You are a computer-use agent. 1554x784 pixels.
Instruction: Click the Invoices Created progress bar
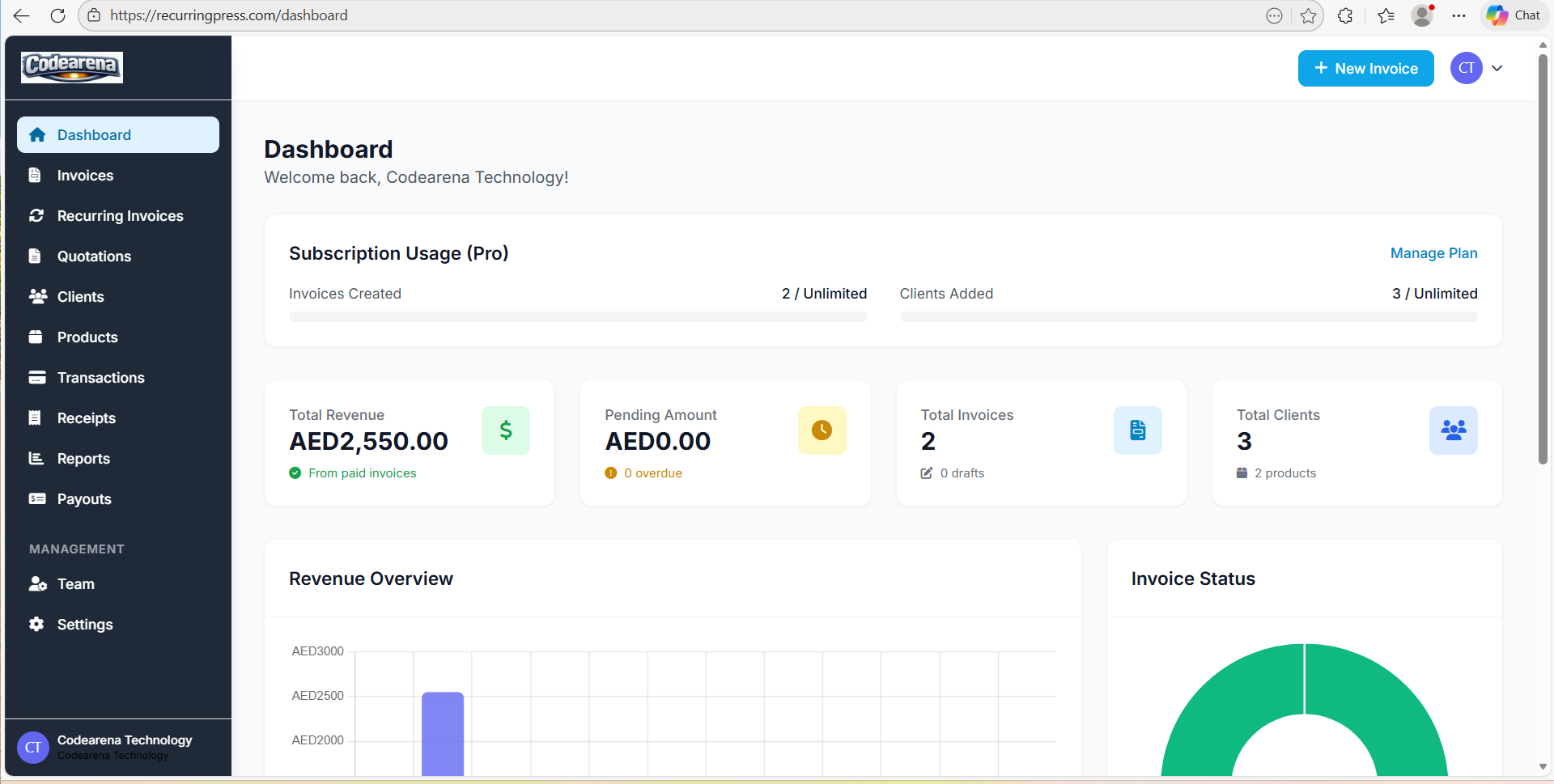577,316
